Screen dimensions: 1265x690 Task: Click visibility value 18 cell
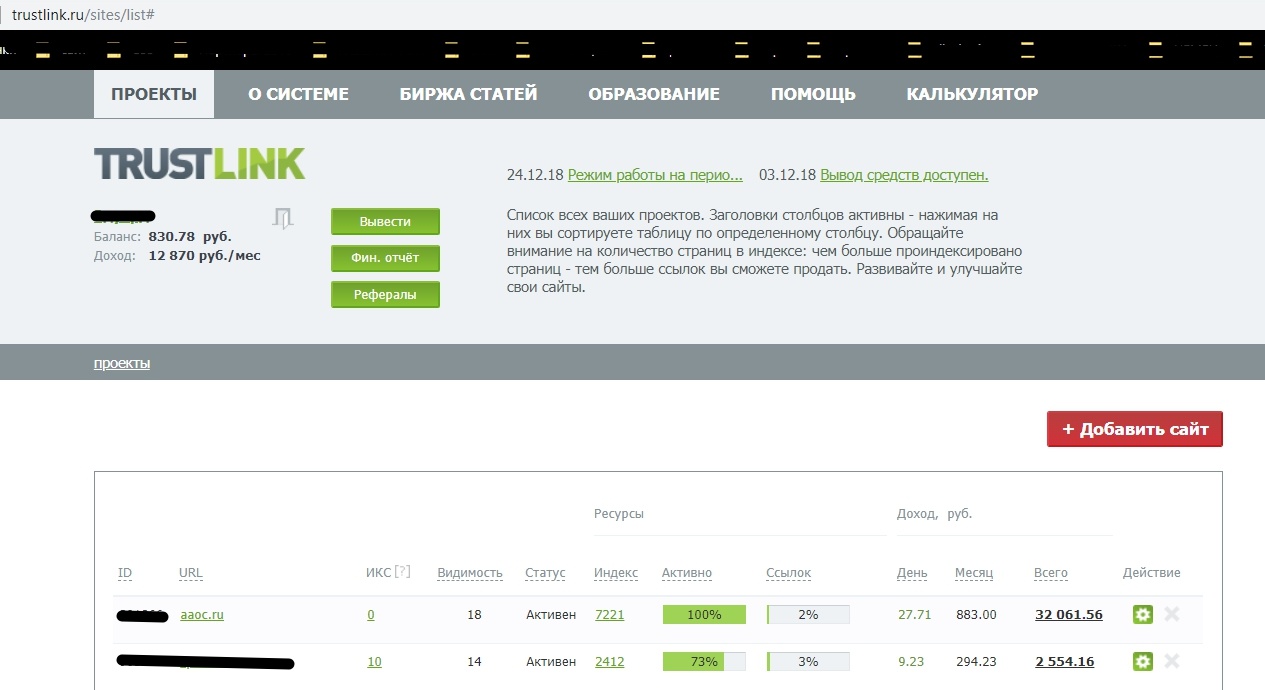[x=474, y=614]
